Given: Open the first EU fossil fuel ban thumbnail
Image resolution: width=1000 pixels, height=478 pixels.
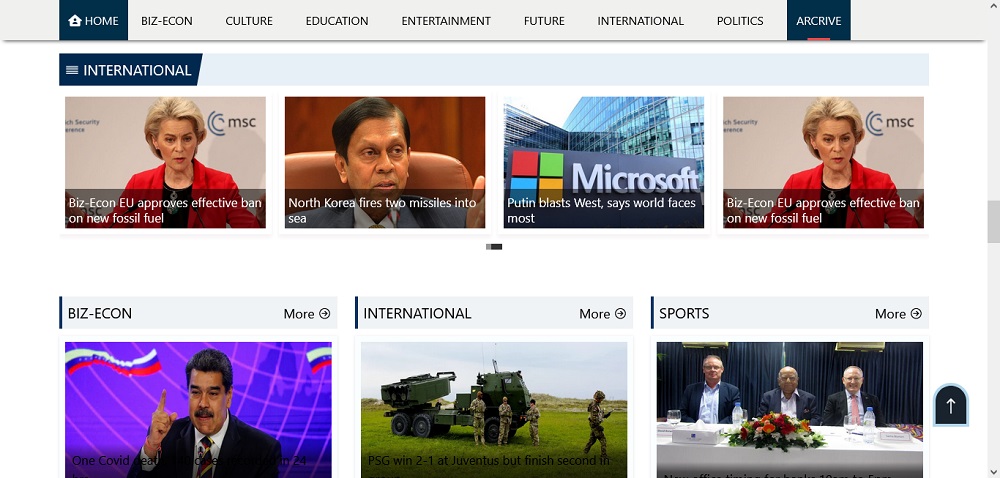Looking at the screenshot, I should (x=165, y=163).
